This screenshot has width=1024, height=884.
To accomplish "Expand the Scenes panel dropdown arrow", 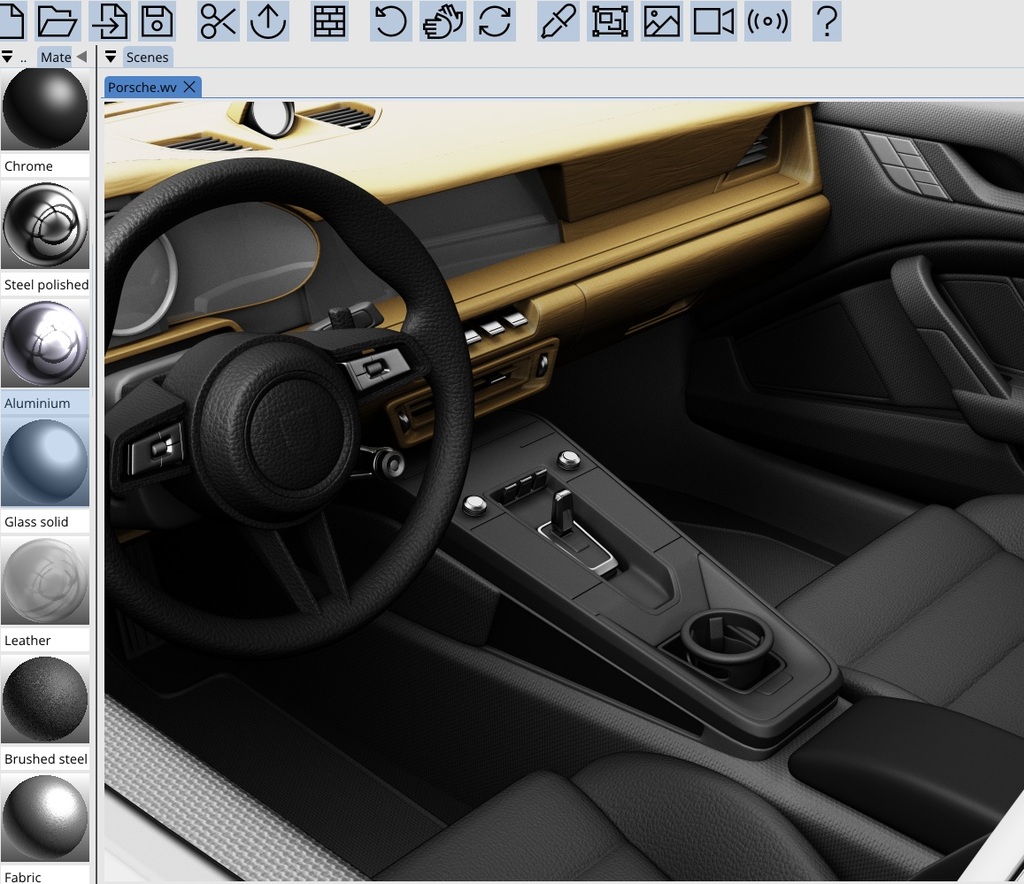I will coord(110,57).
